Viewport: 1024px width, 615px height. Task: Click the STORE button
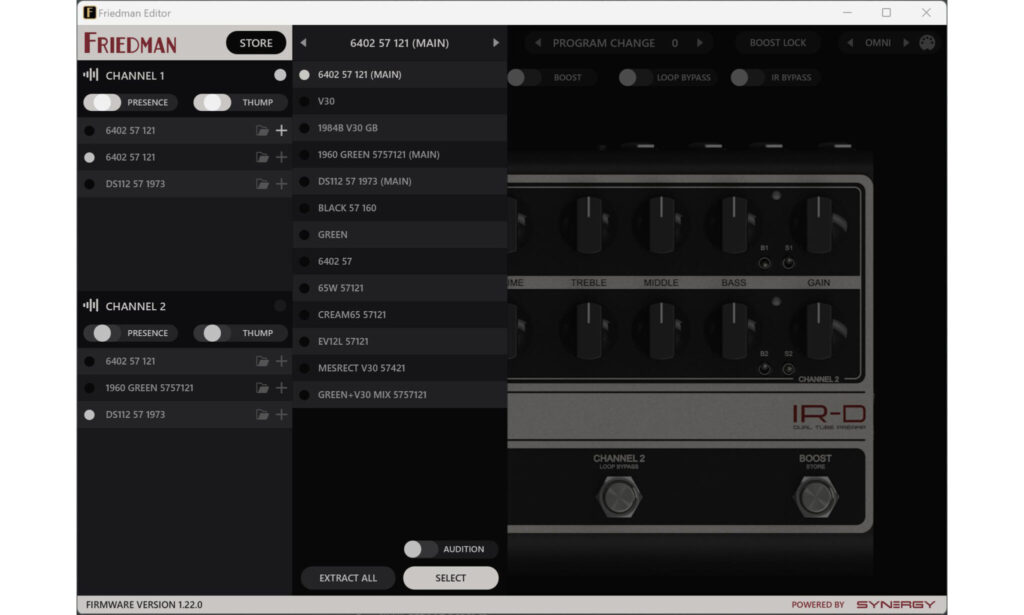tap(256, 43)
